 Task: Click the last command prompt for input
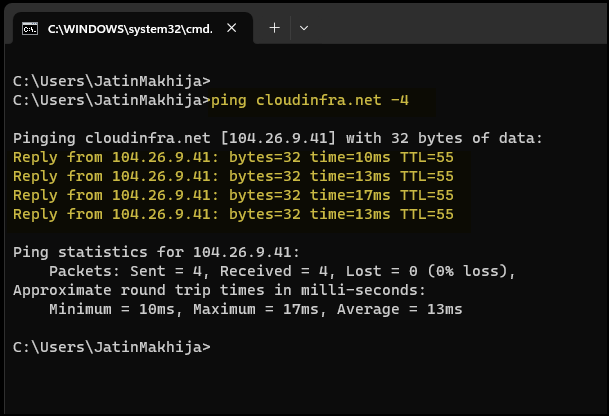click(x=112, y=347)
